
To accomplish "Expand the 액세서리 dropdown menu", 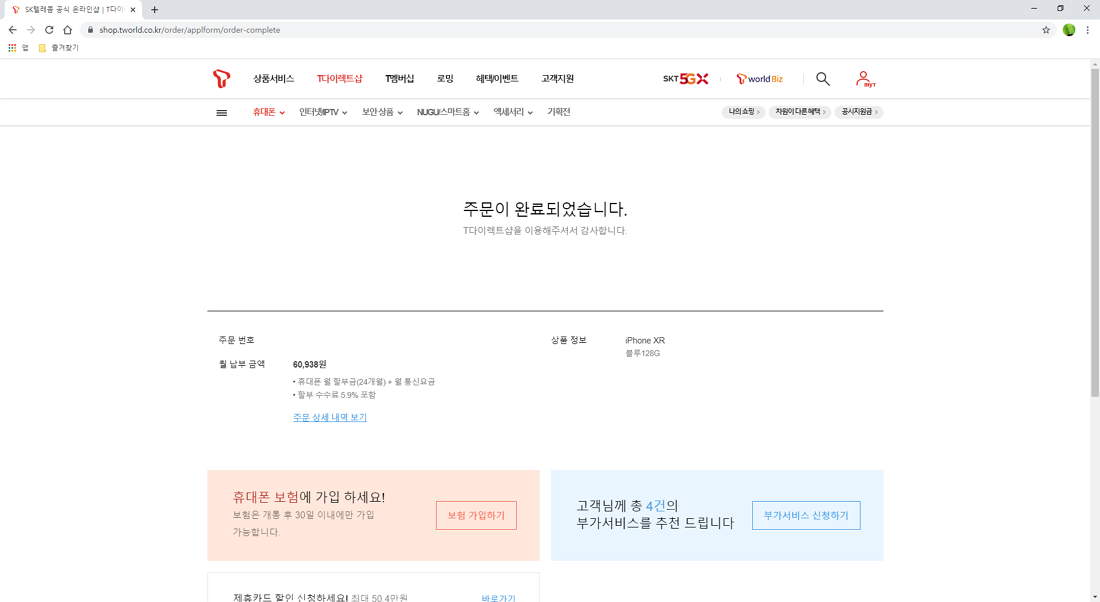I will point(513,112).
